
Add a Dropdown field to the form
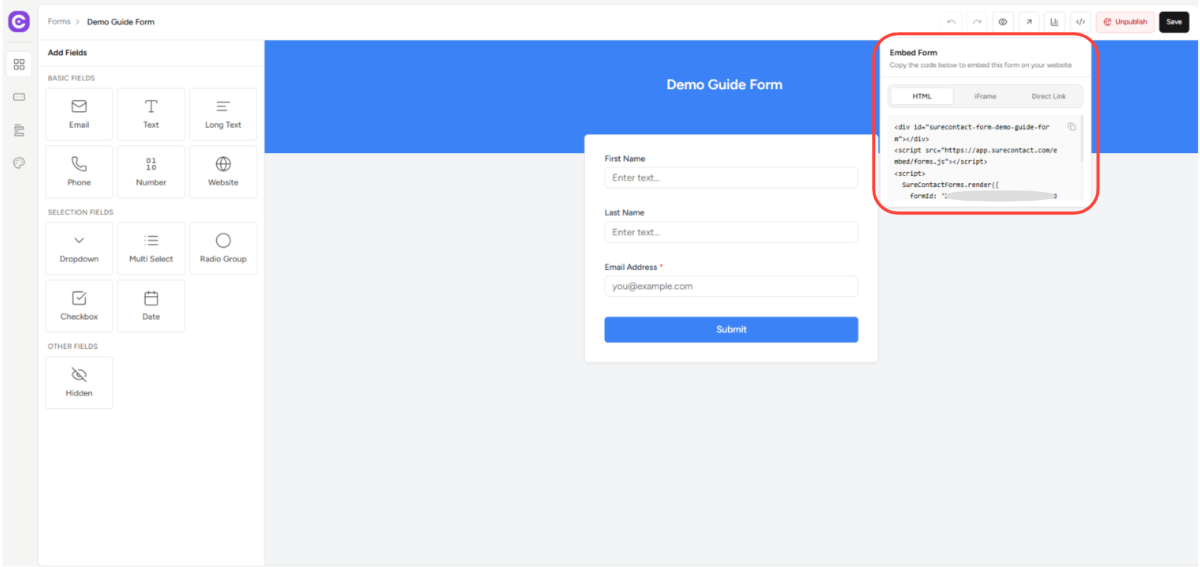tap(79, 248)
